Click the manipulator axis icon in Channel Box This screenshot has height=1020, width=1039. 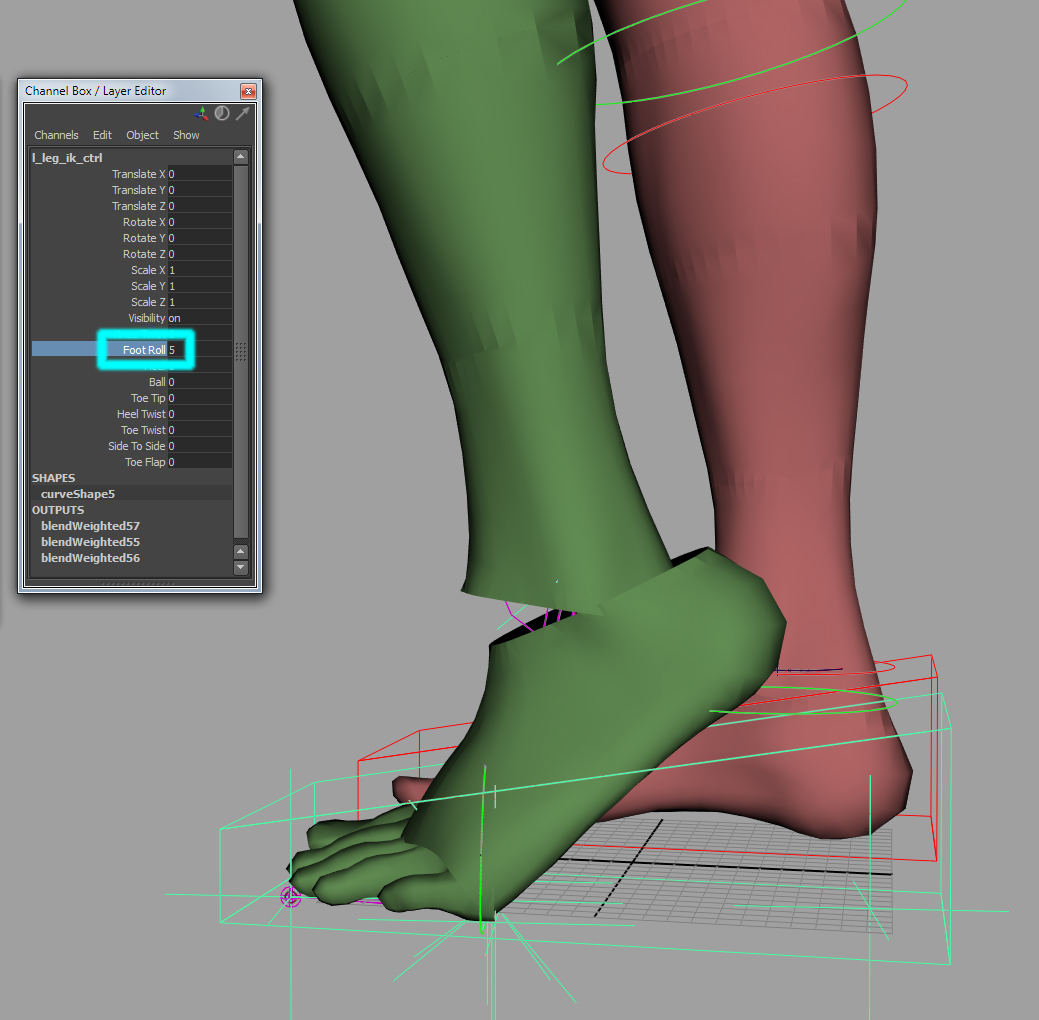pyautogui.click(x=201, y=114)
